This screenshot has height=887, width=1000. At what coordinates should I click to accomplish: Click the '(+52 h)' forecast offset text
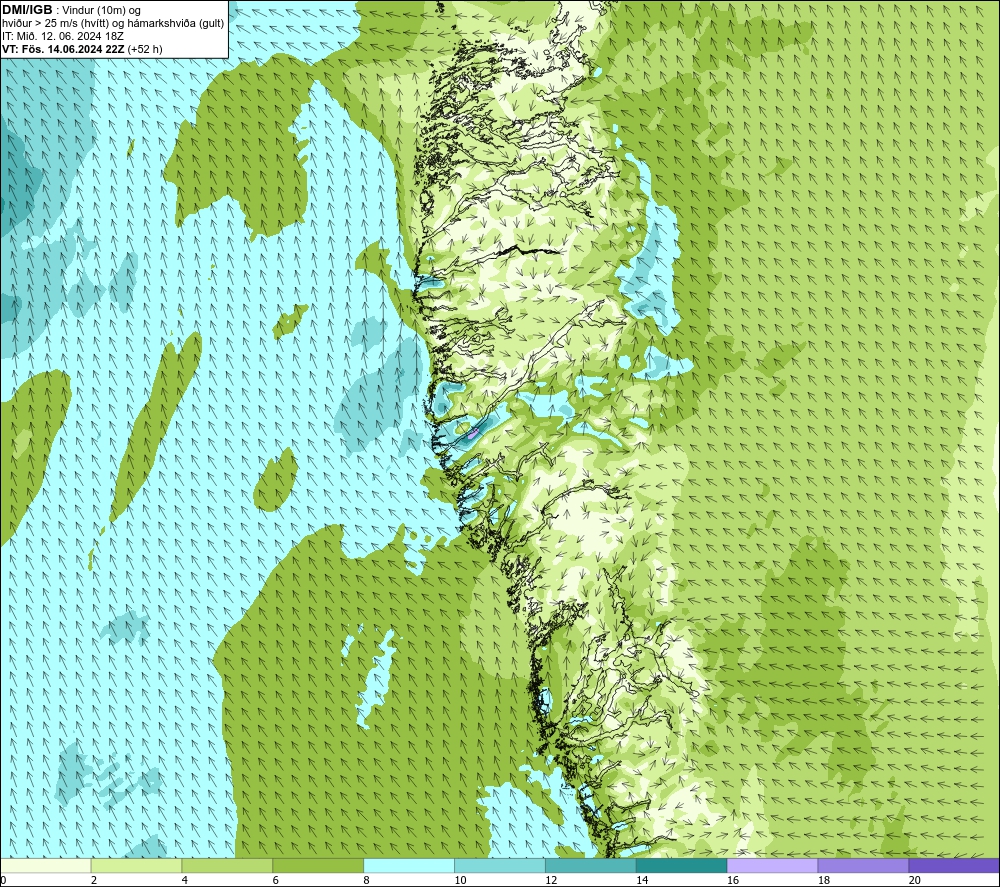(145, 49)
